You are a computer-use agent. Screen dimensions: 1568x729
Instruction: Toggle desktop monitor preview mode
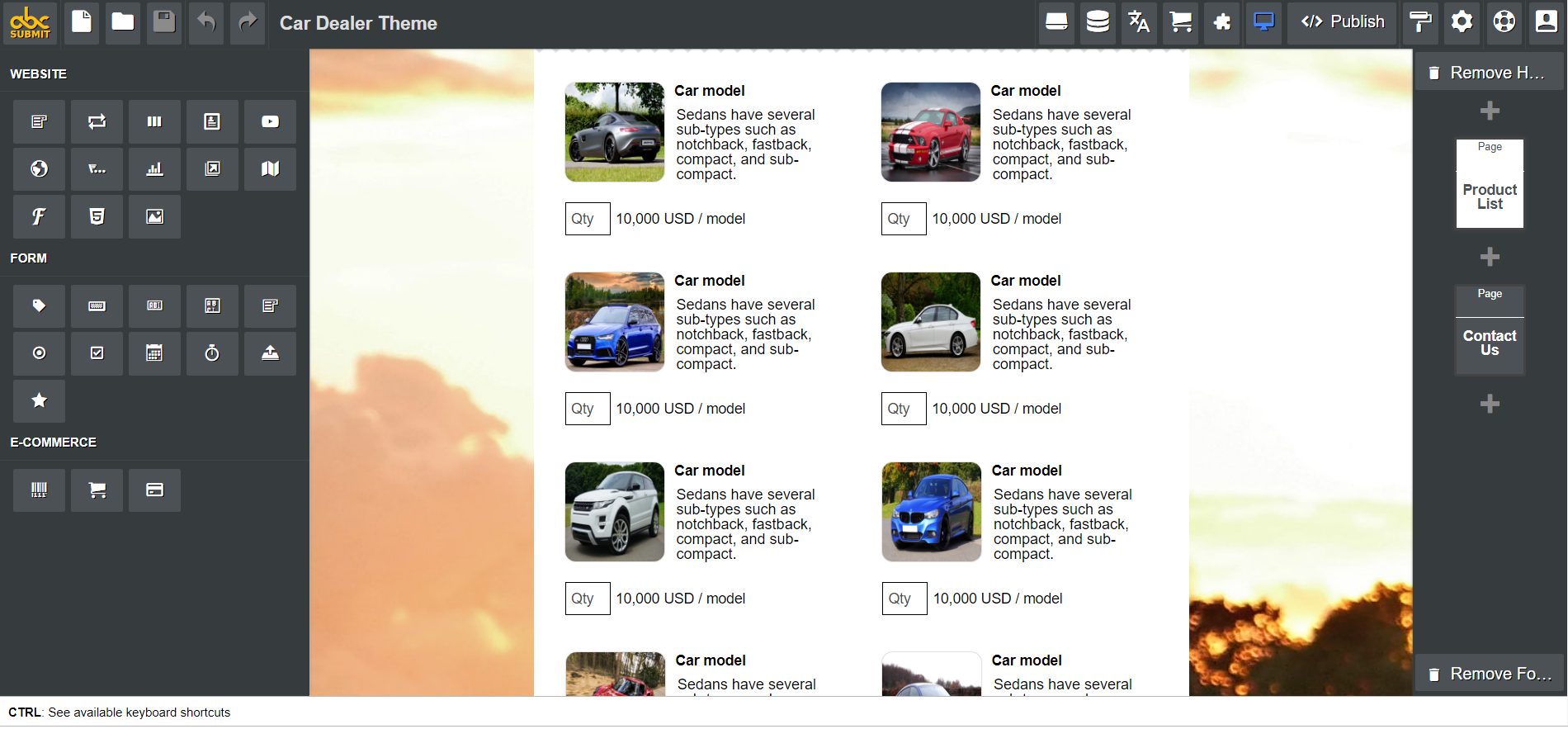1263,22
